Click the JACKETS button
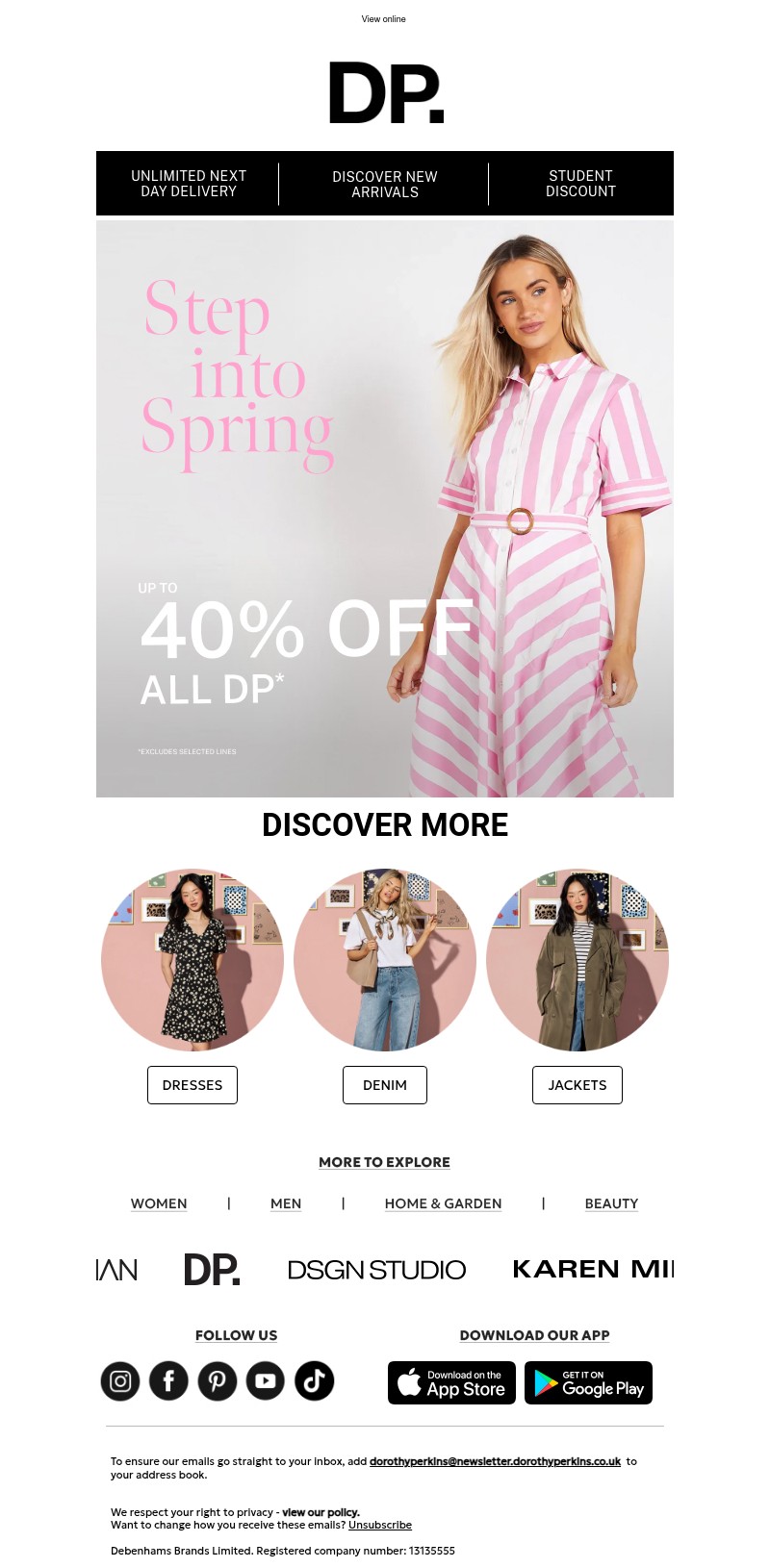770x1568 pixels. [x=577, y=1085]
